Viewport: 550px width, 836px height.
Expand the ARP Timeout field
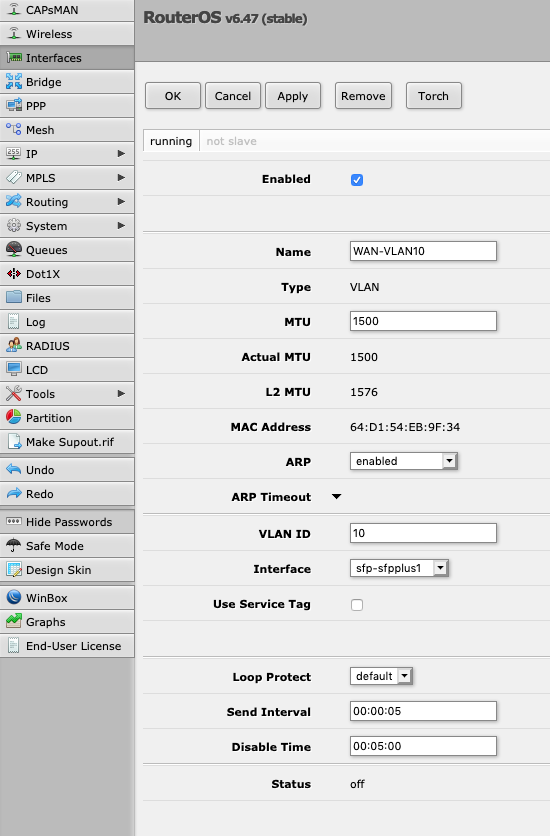tap(336, 497)
